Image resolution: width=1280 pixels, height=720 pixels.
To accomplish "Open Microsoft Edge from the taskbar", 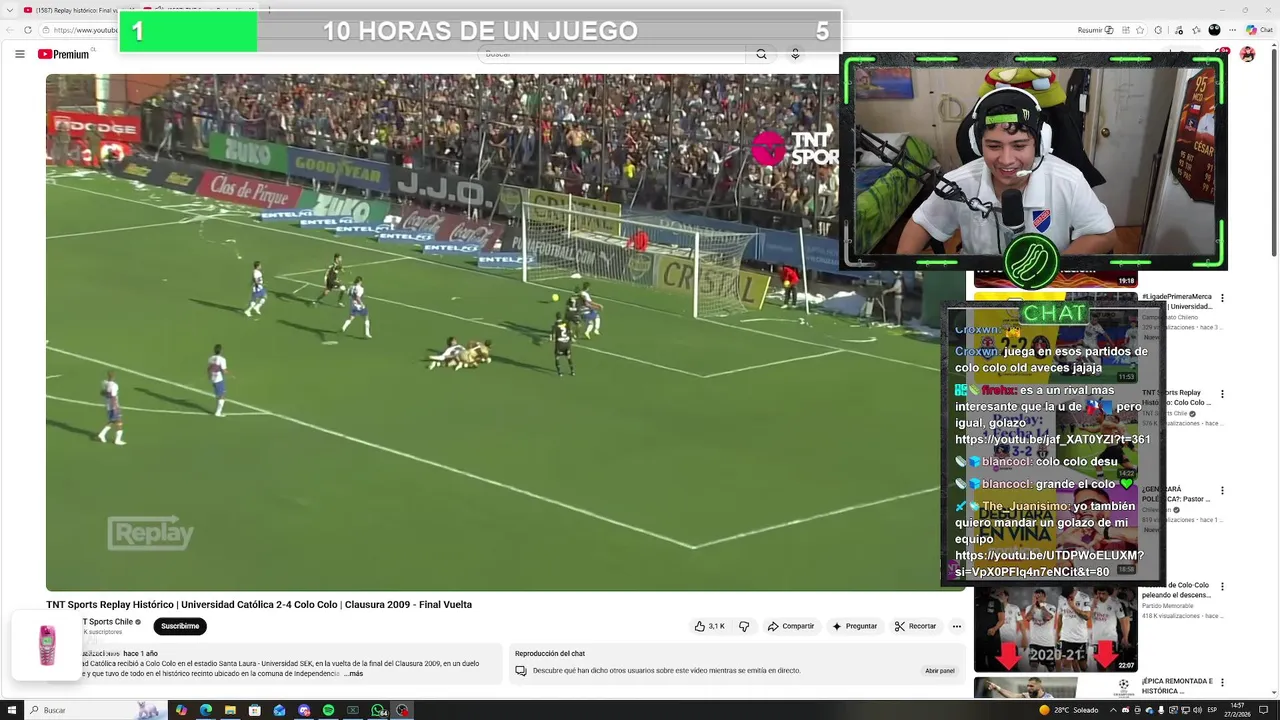I will pyautogui.click(x=206, y=710).
